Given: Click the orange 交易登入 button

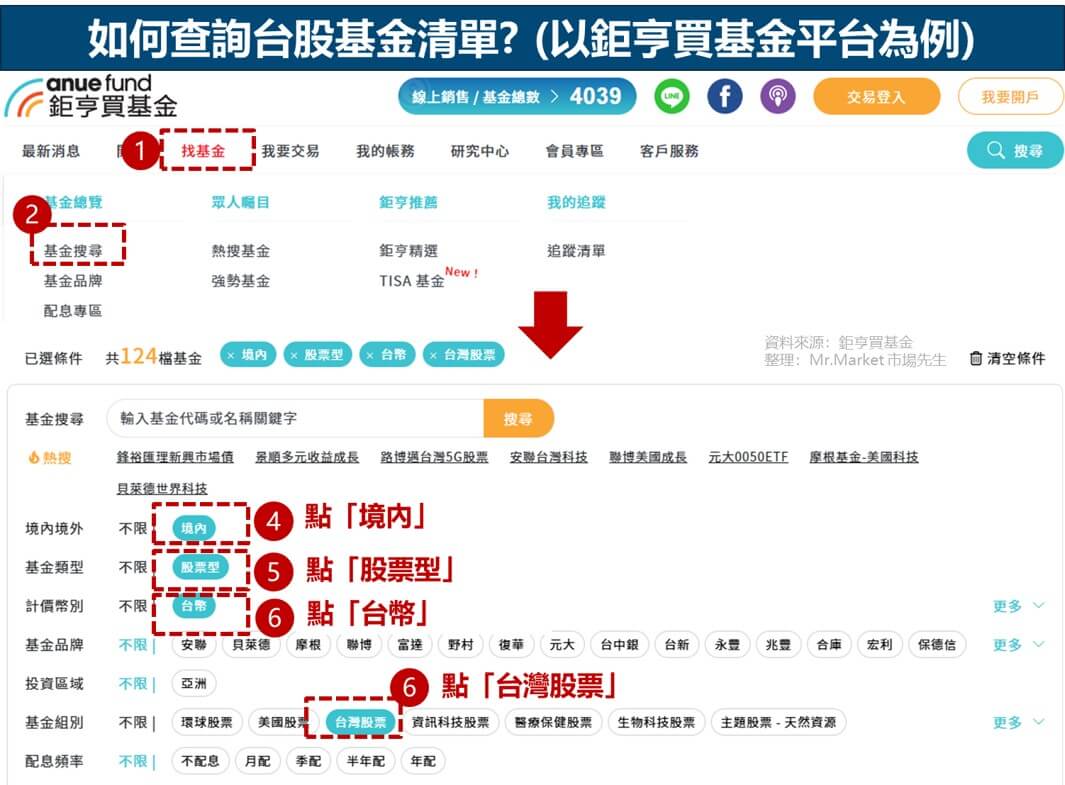Looking at the screenshot, I should pos(876,96).
